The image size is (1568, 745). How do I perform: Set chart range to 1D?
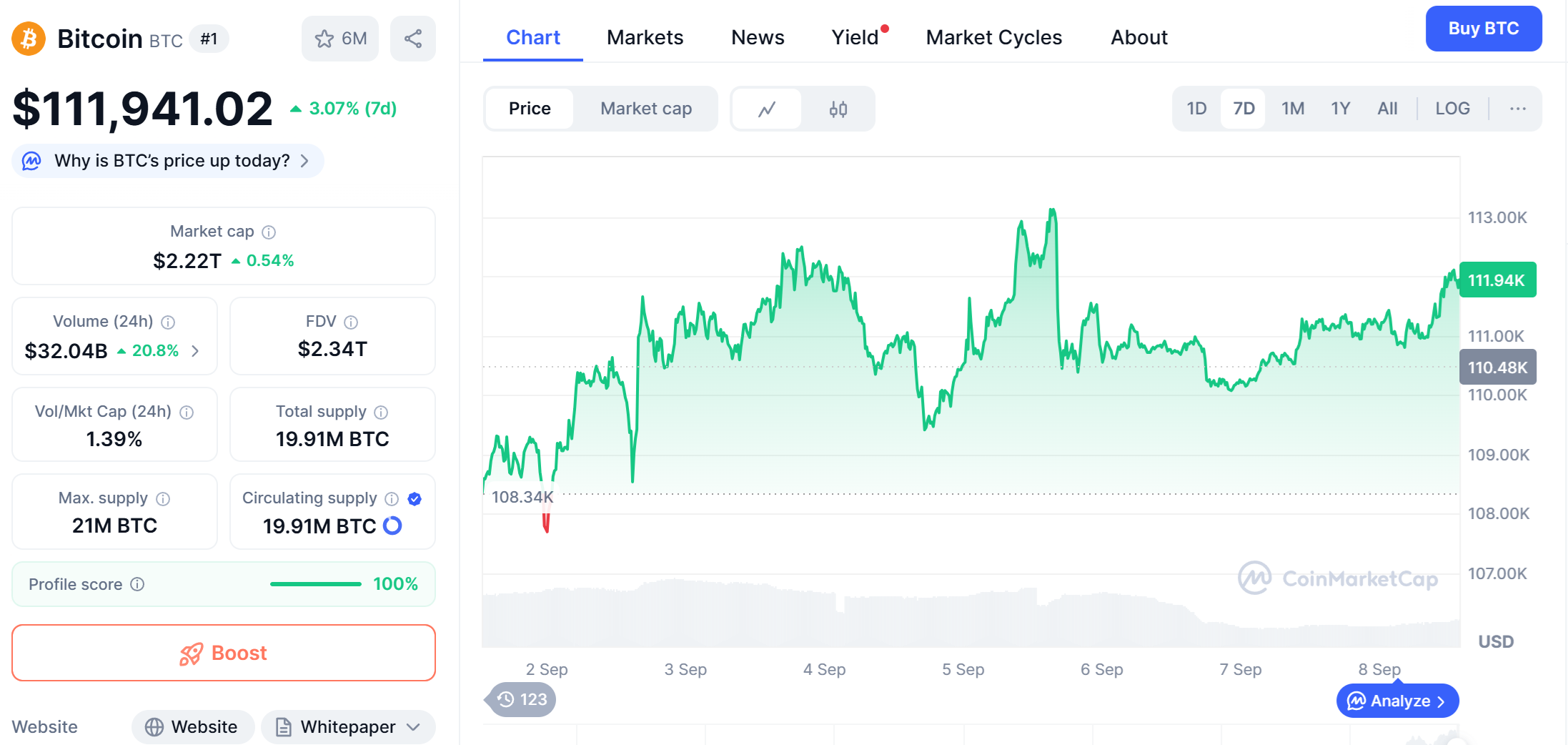coord(1196,109)
